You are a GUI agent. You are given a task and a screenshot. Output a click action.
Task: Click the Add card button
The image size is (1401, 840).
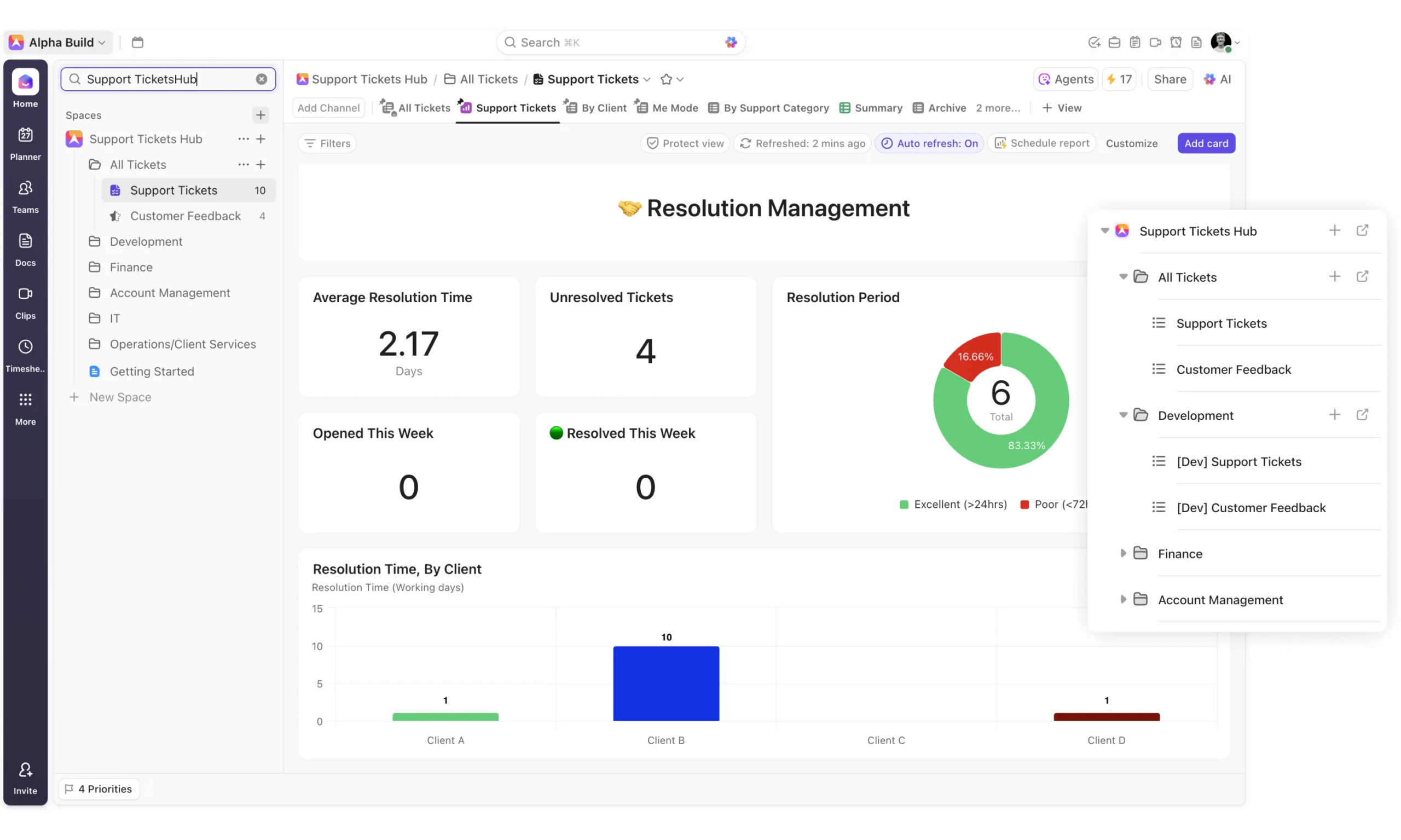1206,143
